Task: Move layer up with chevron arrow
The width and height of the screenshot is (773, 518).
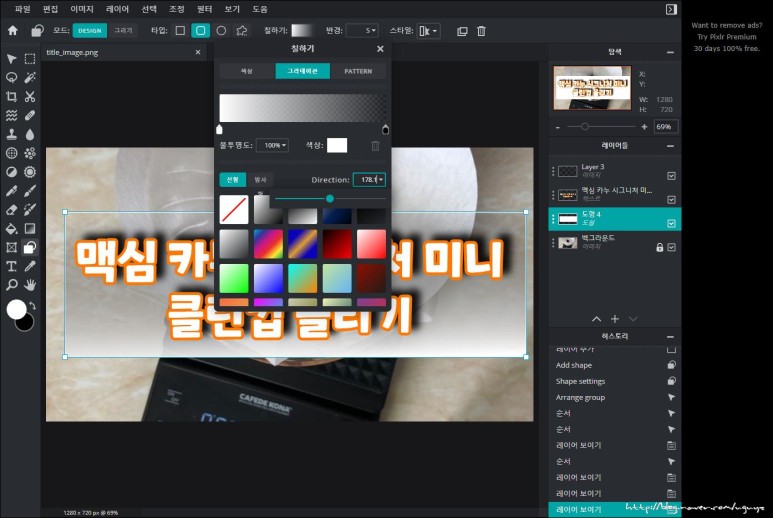Action: pos(597,319)
